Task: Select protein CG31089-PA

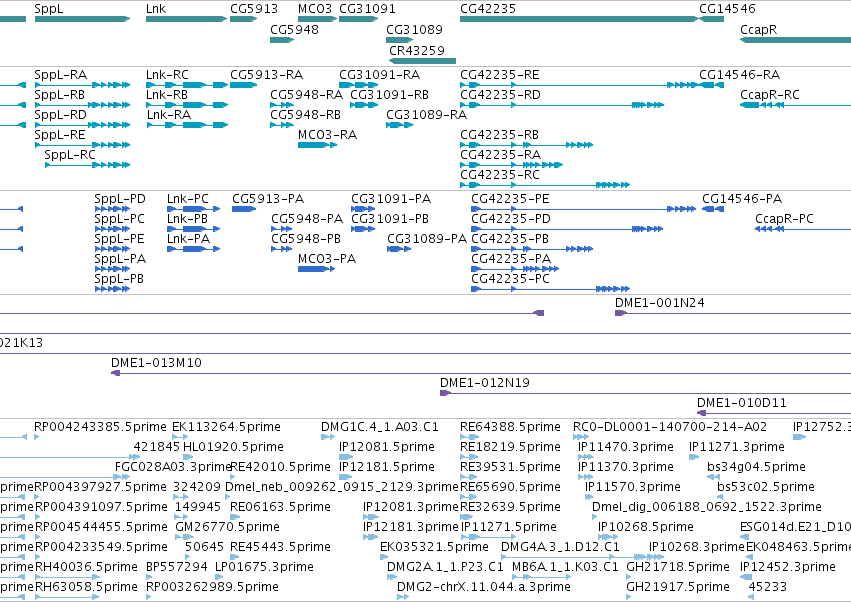Action: [399, 249]
